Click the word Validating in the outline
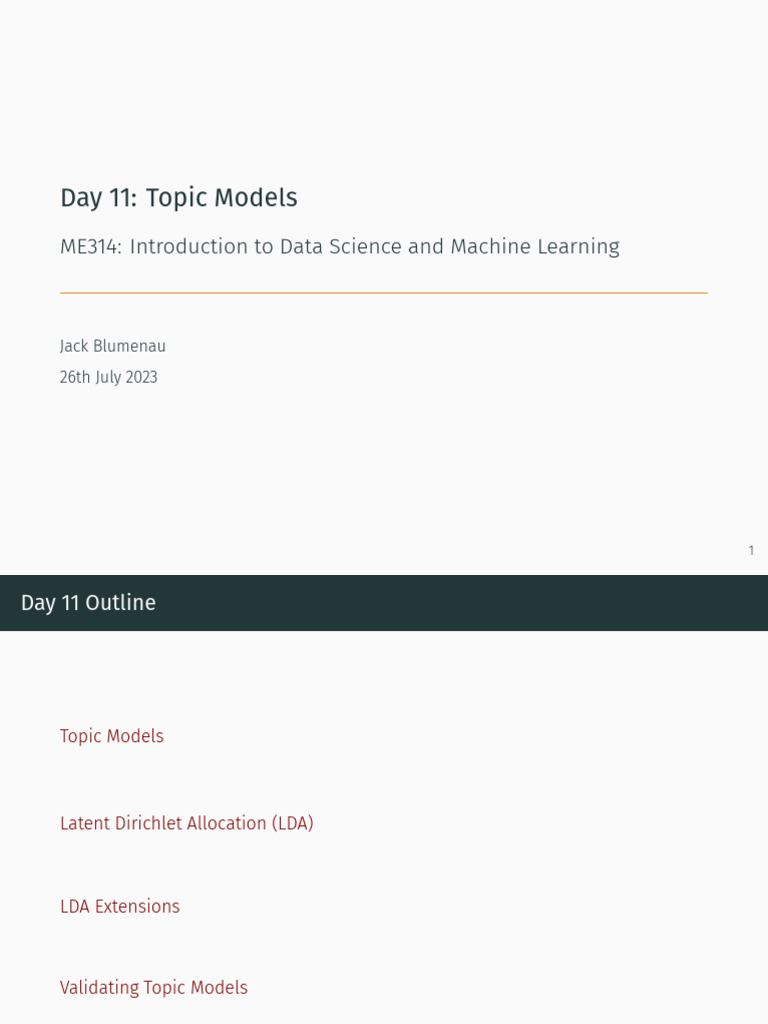This screenshot has height=1024, width=768. [100, 987]
